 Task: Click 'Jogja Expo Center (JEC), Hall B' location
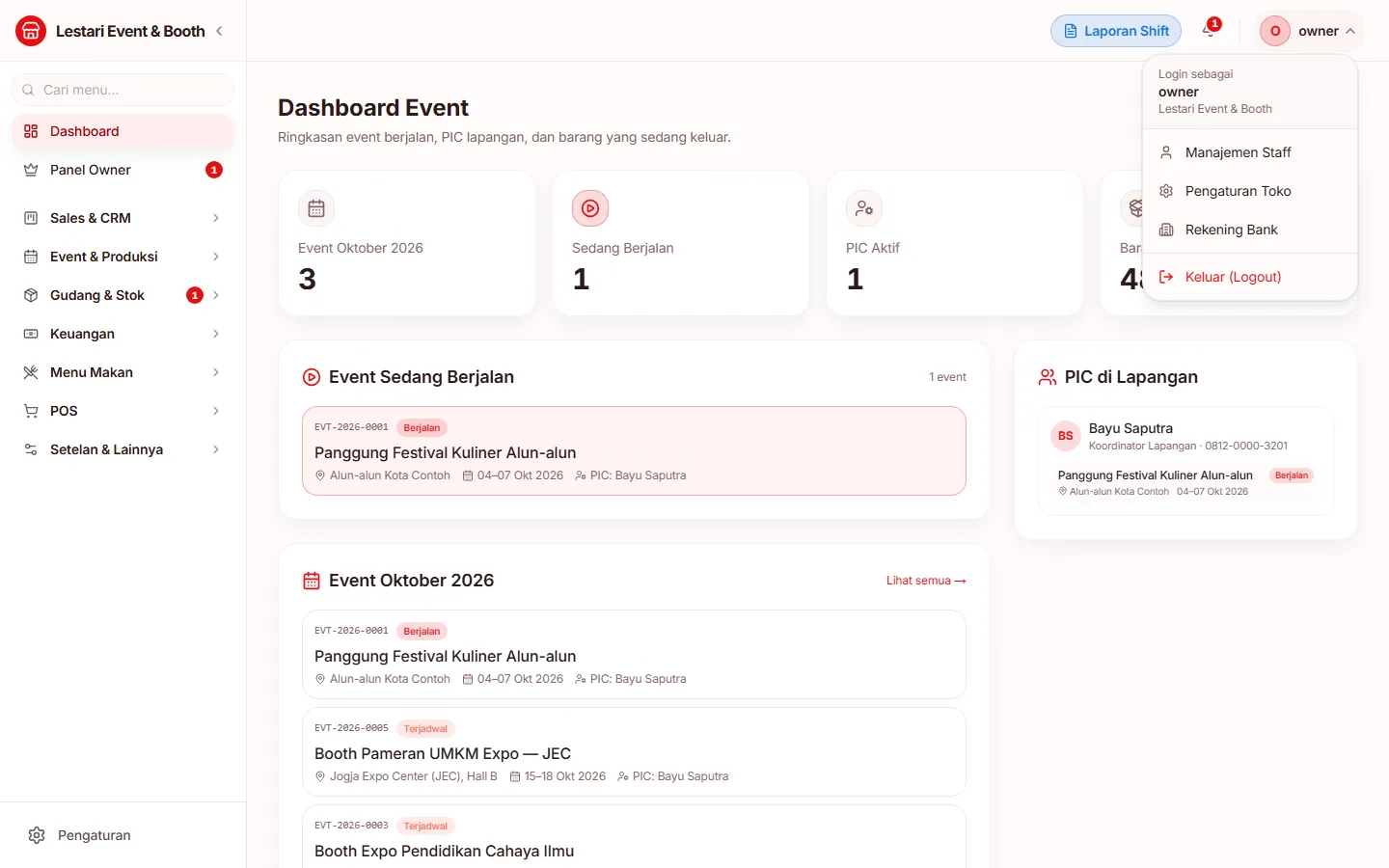[x=414, y=776]
